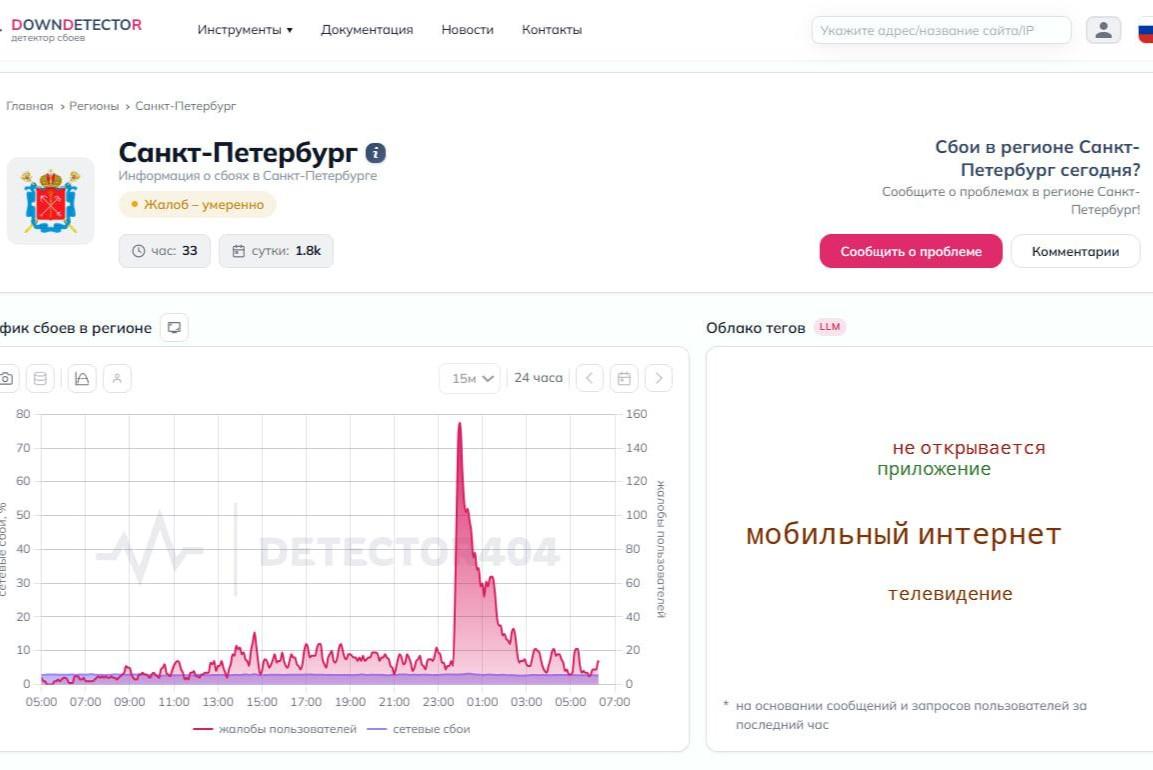The width and height of the screenshot is (1153, 770).
Task: Toggle сетевые сбои legend series
Action: [418, 729]
